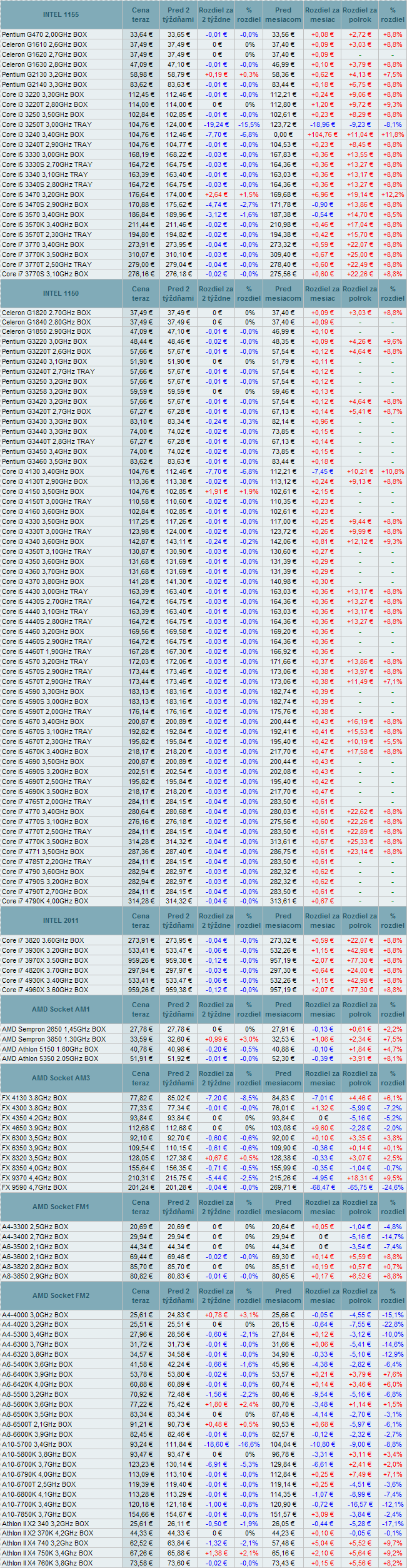Viewport: 407px width, 1568px height.
Task: Select the Pentium G470 2,00GHz BOX row name
Action: click(45, 34)
